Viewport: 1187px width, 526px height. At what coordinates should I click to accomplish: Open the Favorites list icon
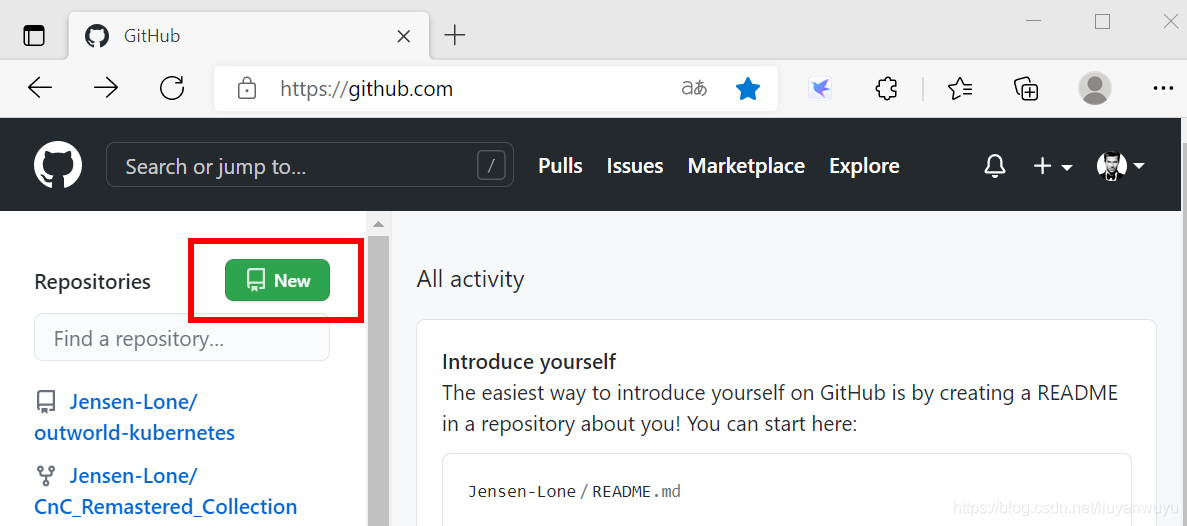pos(960,89)
